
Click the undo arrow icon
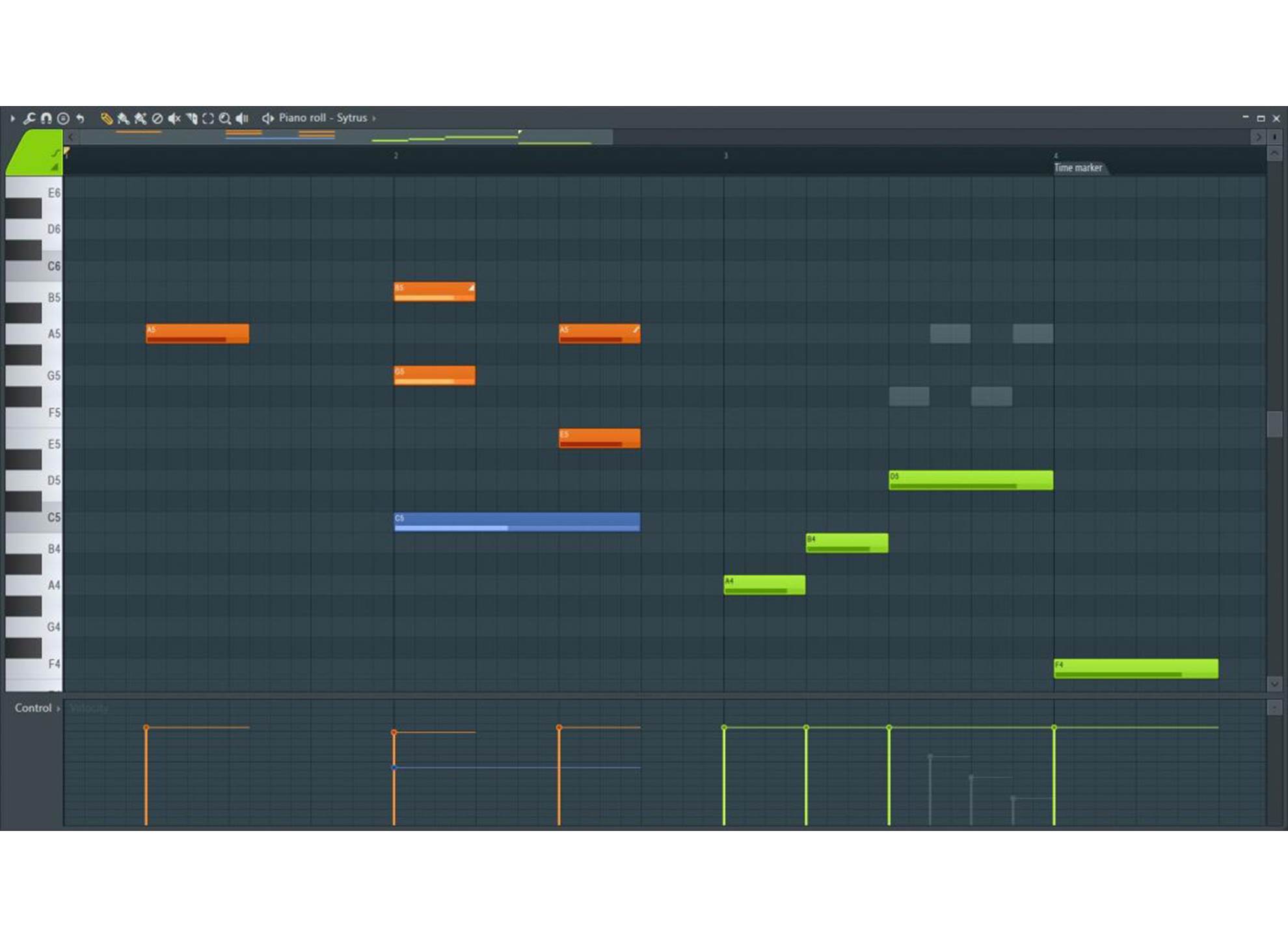pyautogui.click(x=80, y=118)
